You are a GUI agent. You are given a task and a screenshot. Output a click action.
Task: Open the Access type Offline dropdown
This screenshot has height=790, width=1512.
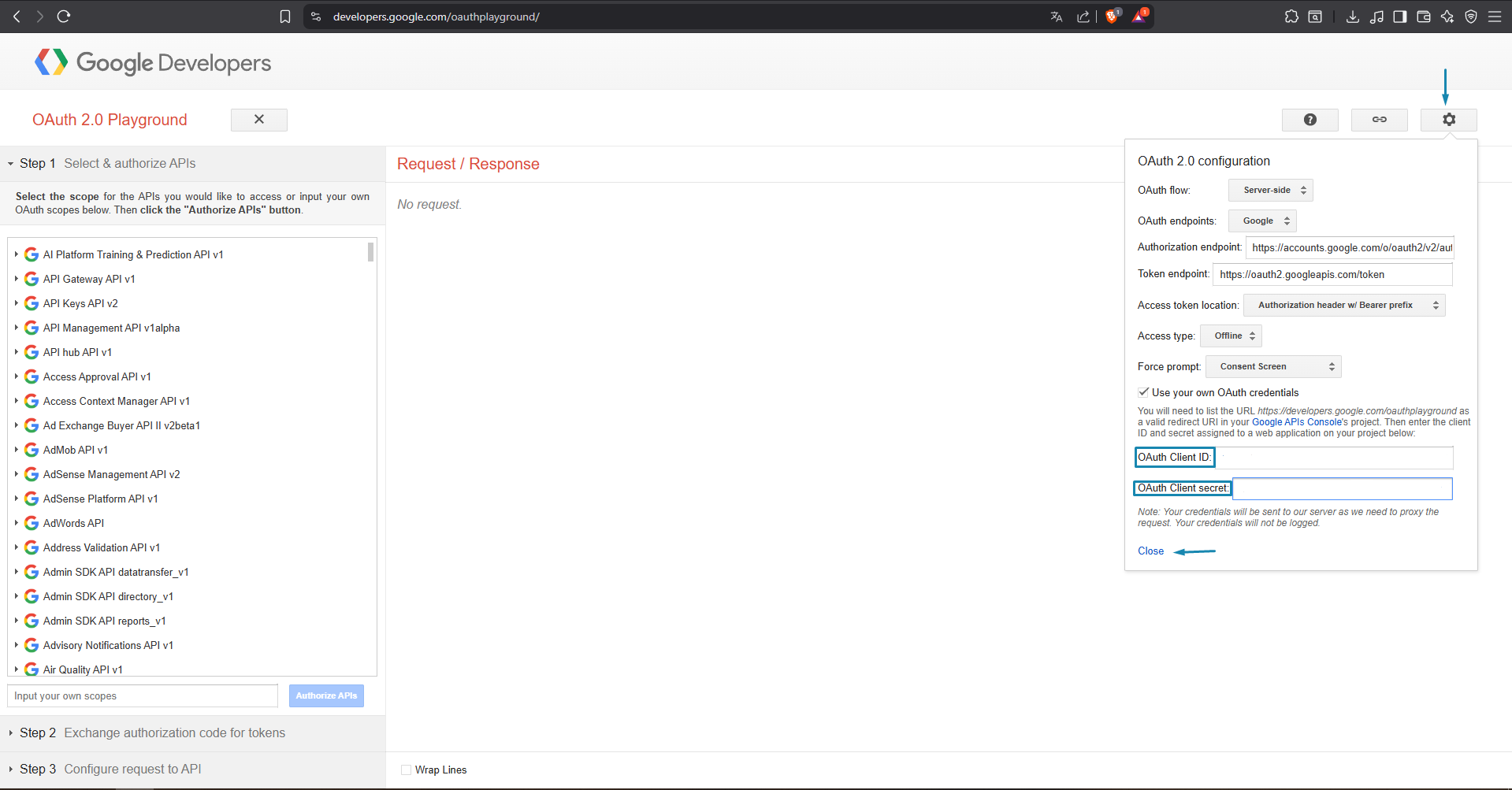pyautogui.click(x=1231, y=336)
